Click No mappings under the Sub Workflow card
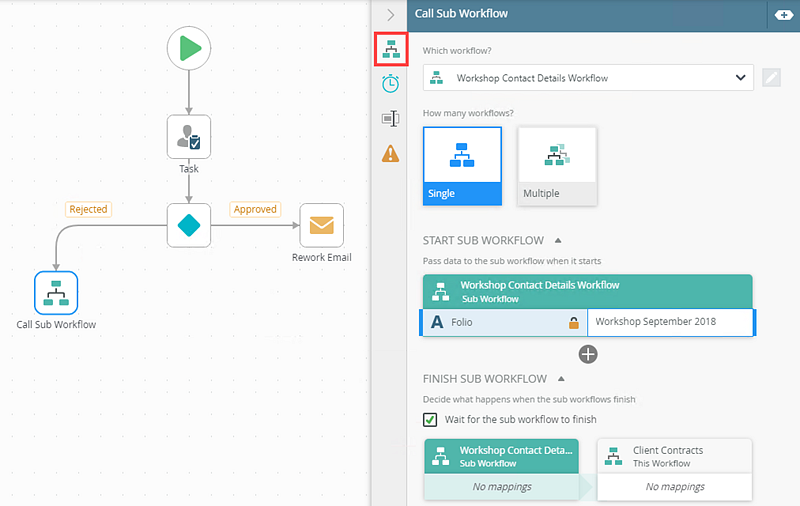800x506 pixels. point(502,487)
